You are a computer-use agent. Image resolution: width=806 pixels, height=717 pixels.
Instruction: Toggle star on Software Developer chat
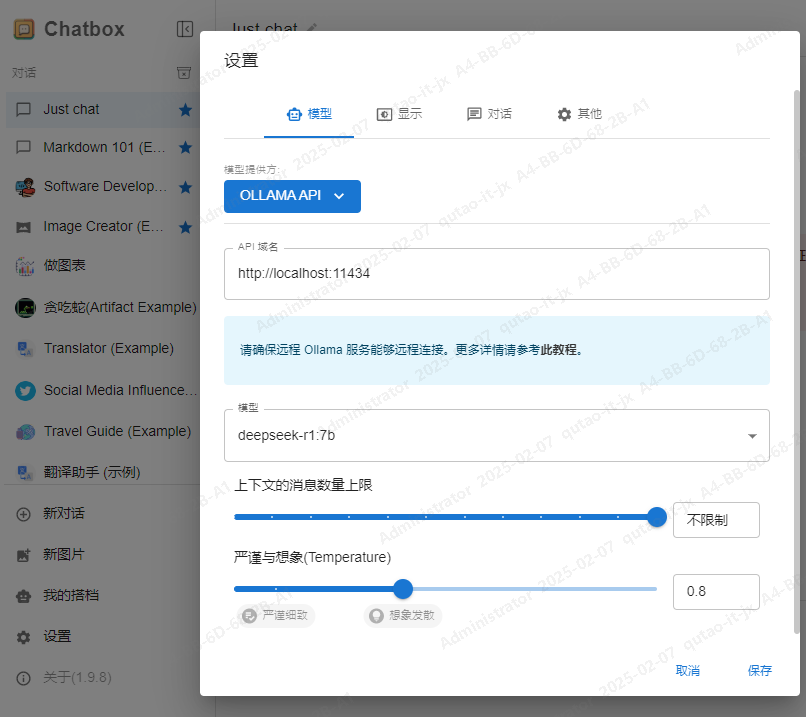tap(186, 187)
